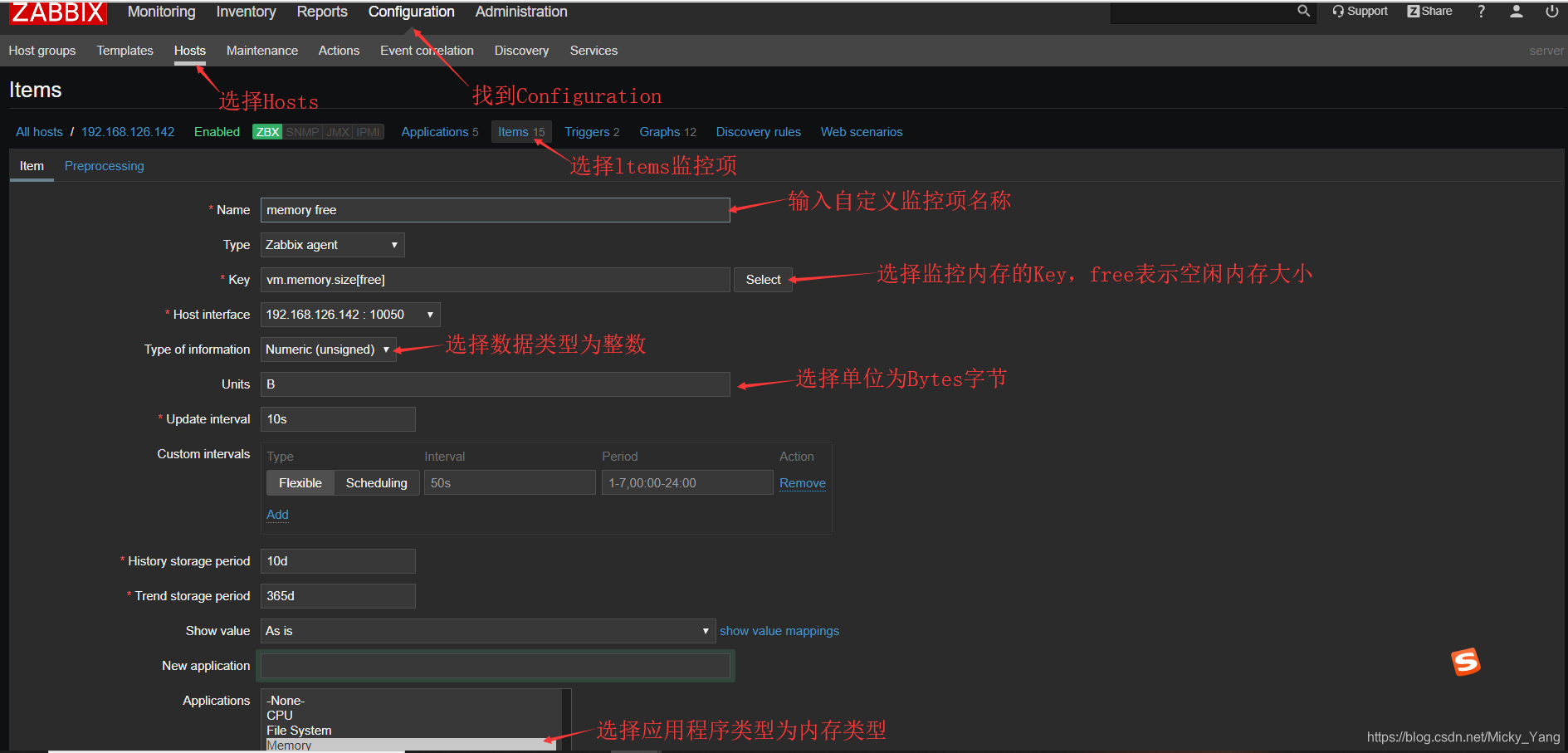Click the Key input field

coord(496,280)
